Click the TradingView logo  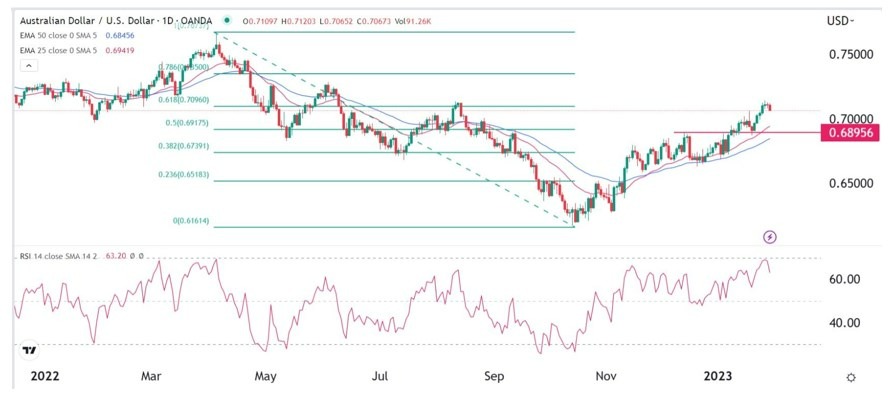[x=29, y=350]
